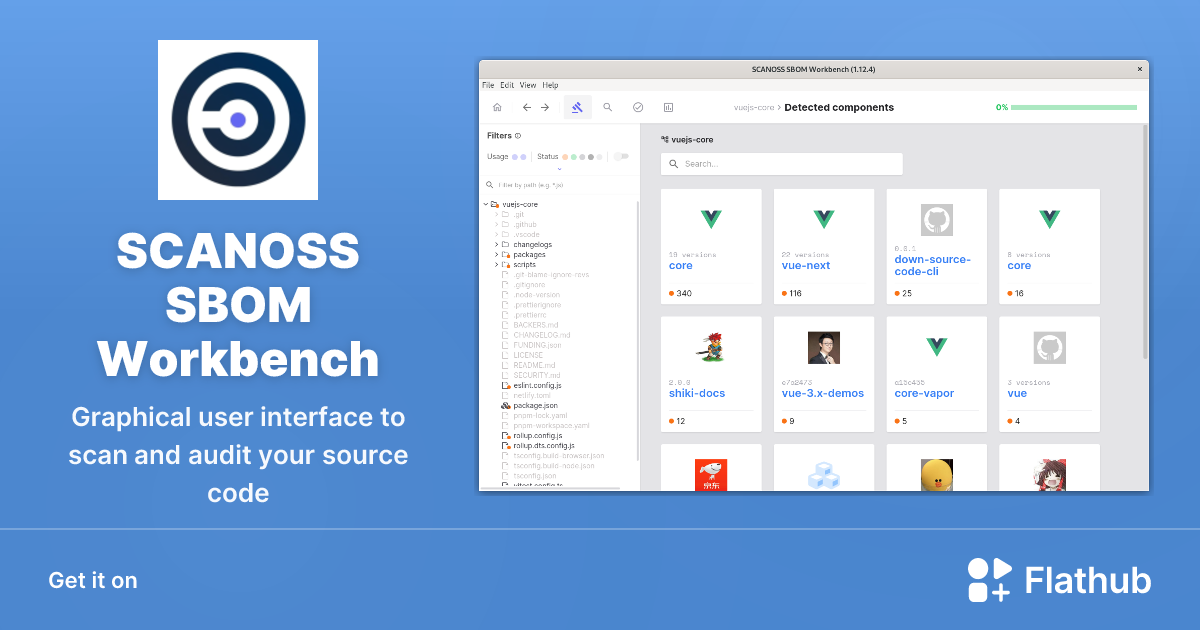Click the GitHub icon on down-source-code-cli card
This screenshot has width=1200, height=630.
[936, 219]
